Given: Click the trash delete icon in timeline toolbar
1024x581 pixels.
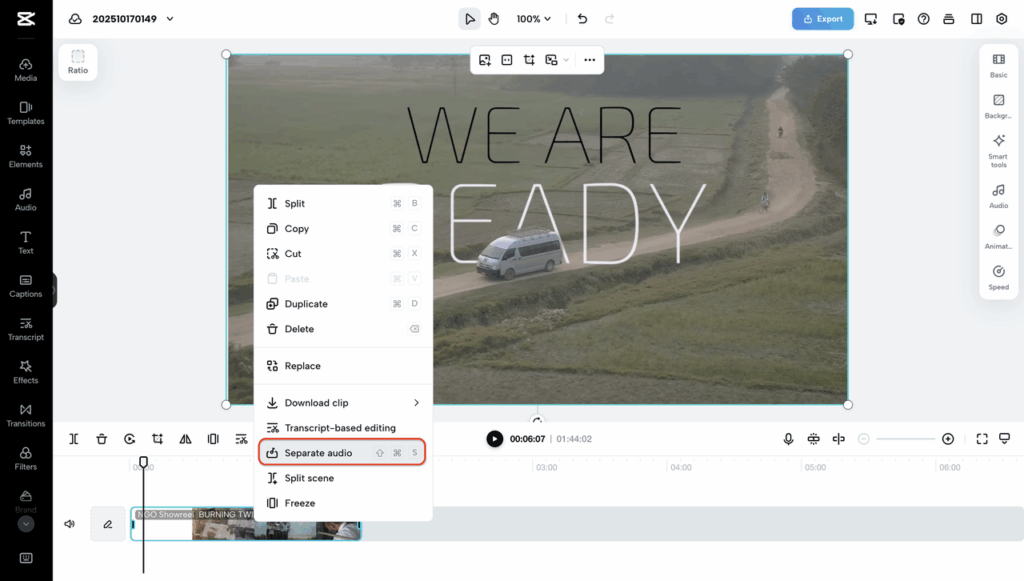Looking at the screenshot, I should coord(102,439).
